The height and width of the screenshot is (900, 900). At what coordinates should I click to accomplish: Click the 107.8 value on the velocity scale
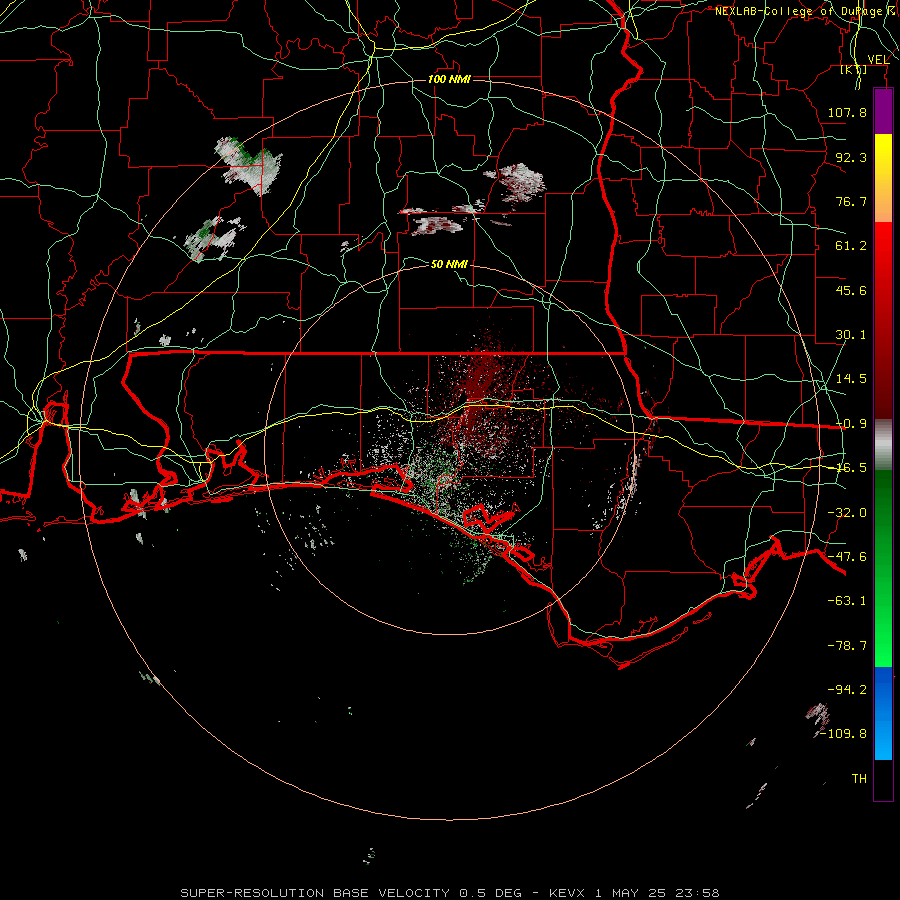tap(847, 112)
